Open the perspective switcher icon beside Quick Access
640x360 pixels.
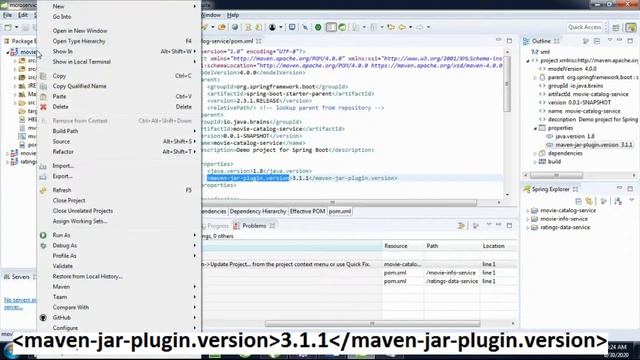point(616,27)
